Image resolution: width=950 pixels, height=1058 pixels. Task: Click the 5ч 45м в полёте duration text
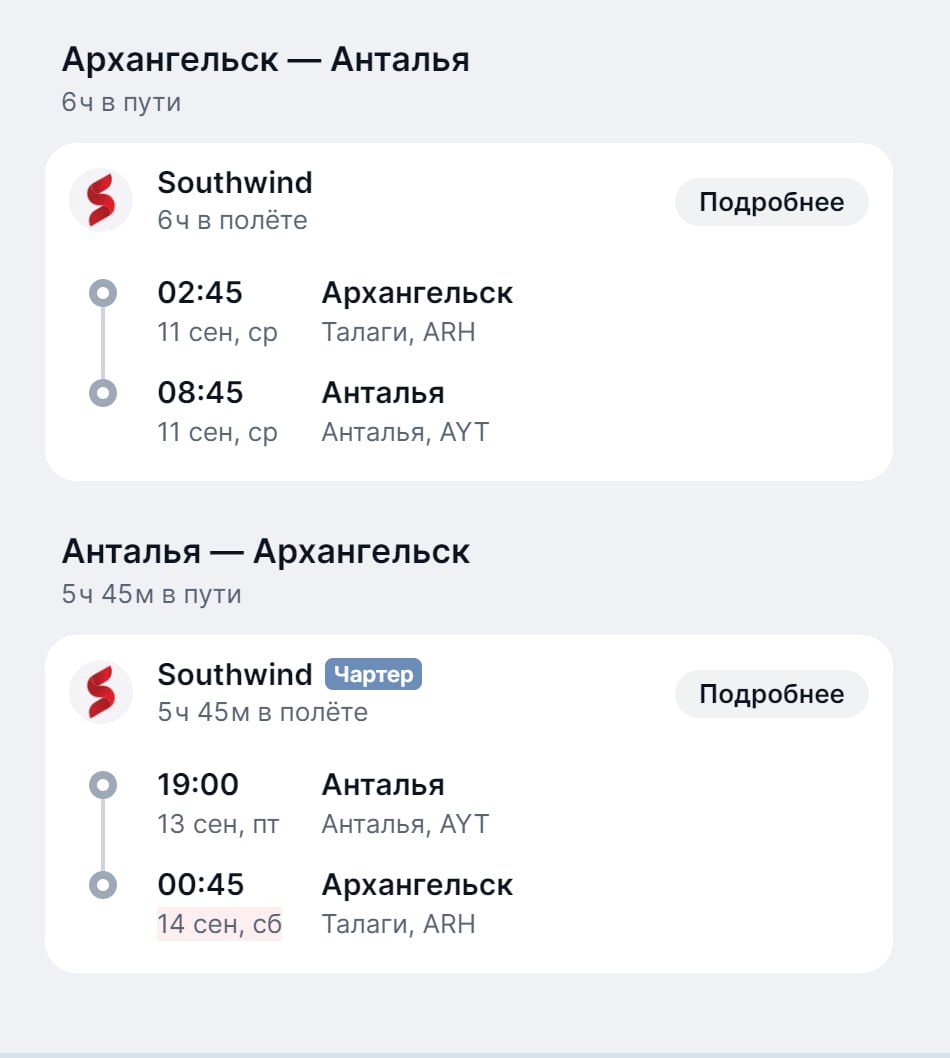tap(262, 713)
